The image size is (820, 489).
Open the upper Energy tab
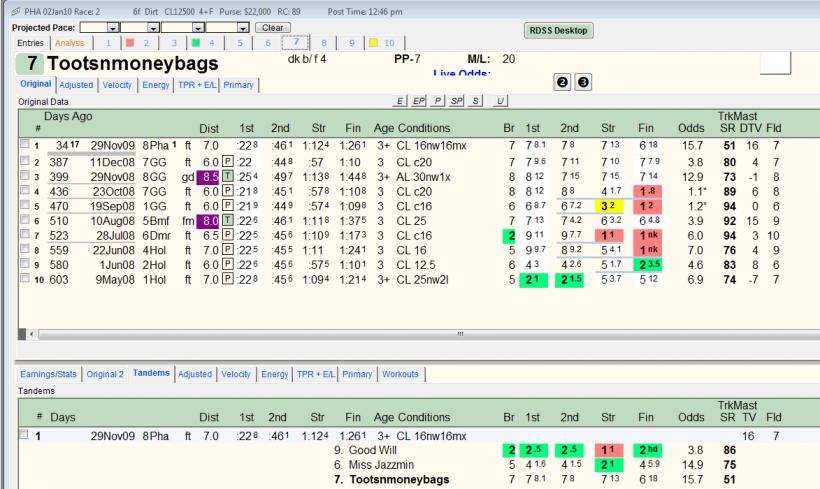click(x=156, y=85)
